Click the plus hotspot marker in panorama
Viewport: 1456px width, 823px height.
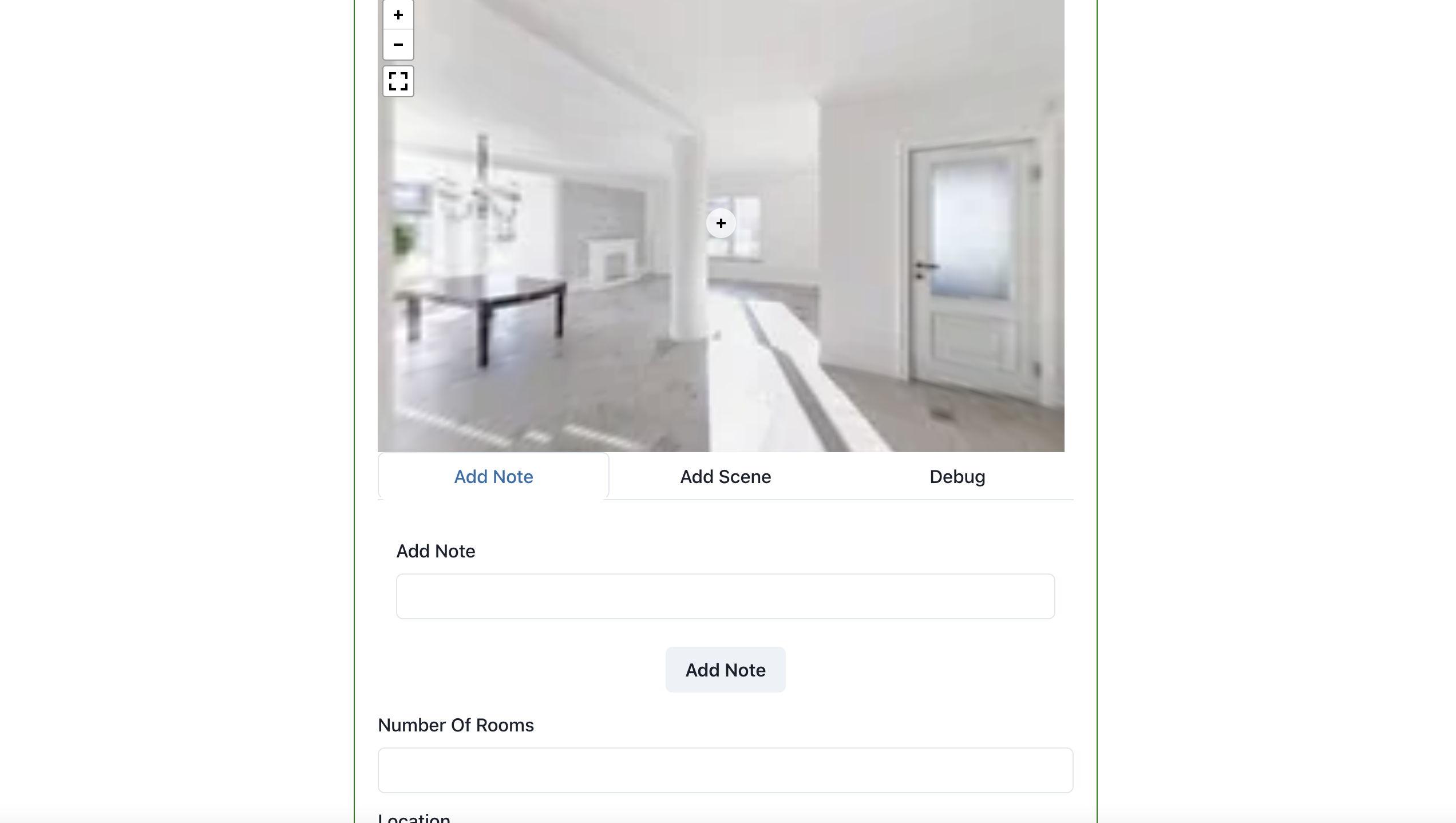[721, 223]
